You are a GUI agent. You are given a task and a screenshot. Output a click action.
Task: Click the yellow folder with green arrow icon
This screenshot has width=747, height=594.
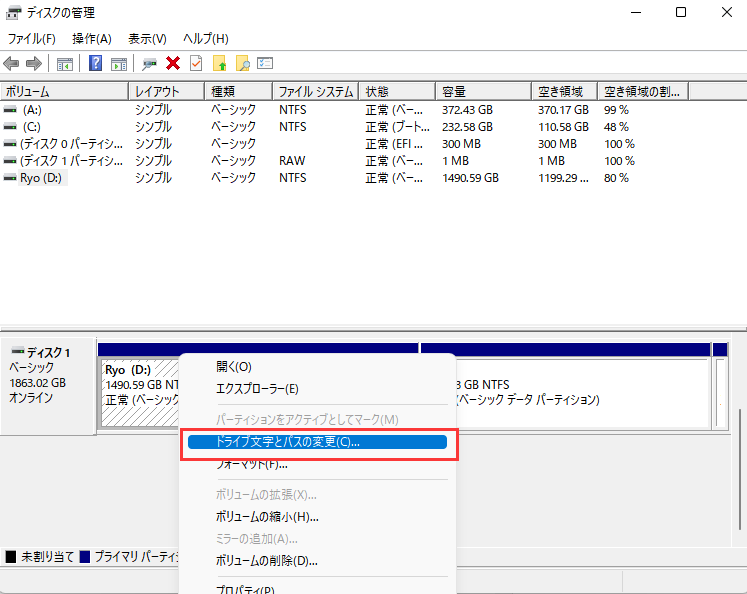[219, 63]
